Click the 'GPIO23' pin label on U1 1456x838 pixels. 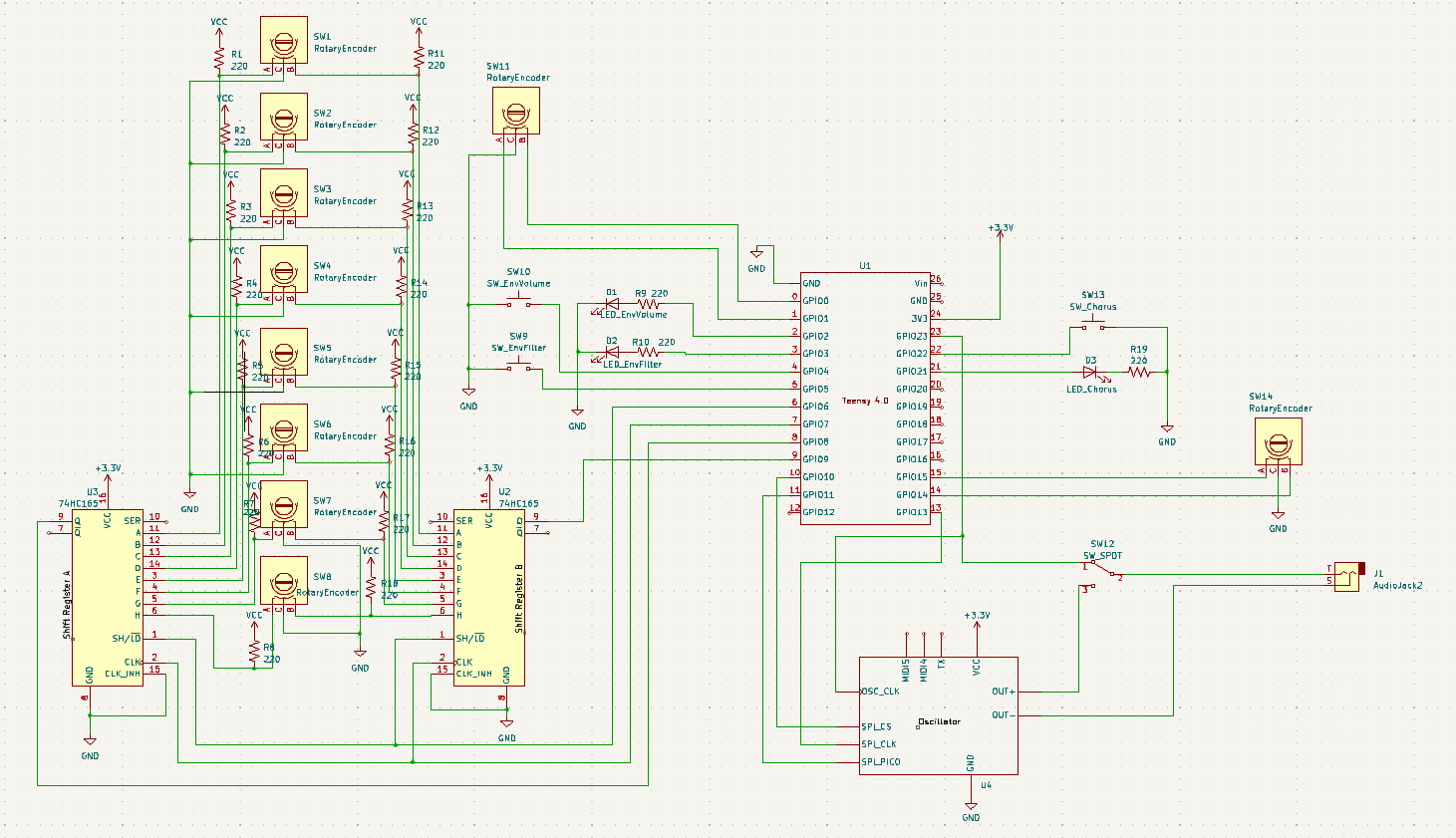pyautogui.click(x=912, y=337)
